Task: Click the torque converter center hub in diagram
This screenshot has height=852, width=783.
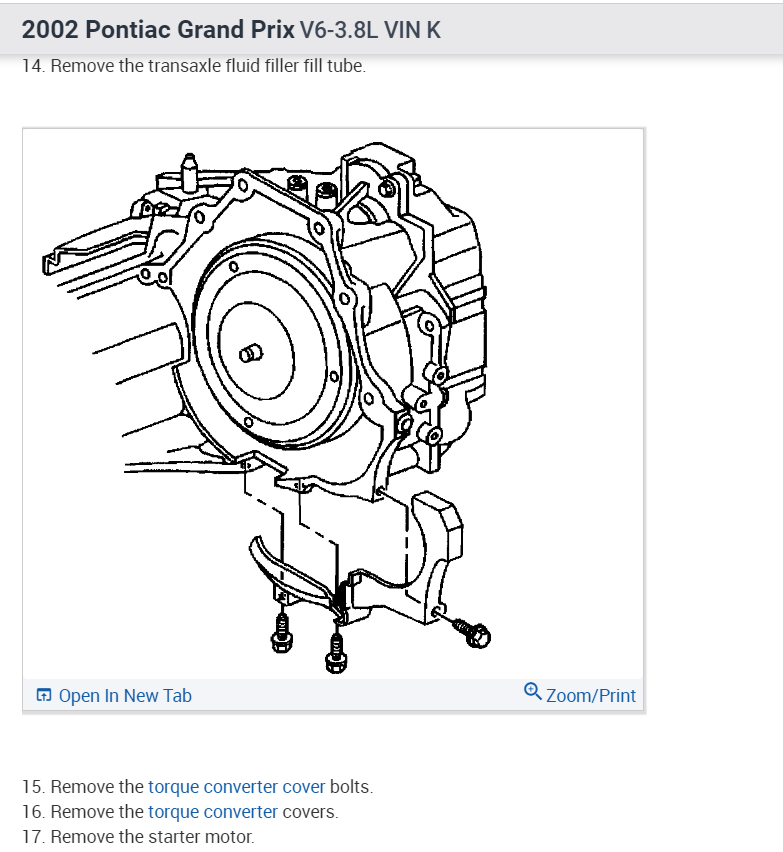Action: point(251,354)
